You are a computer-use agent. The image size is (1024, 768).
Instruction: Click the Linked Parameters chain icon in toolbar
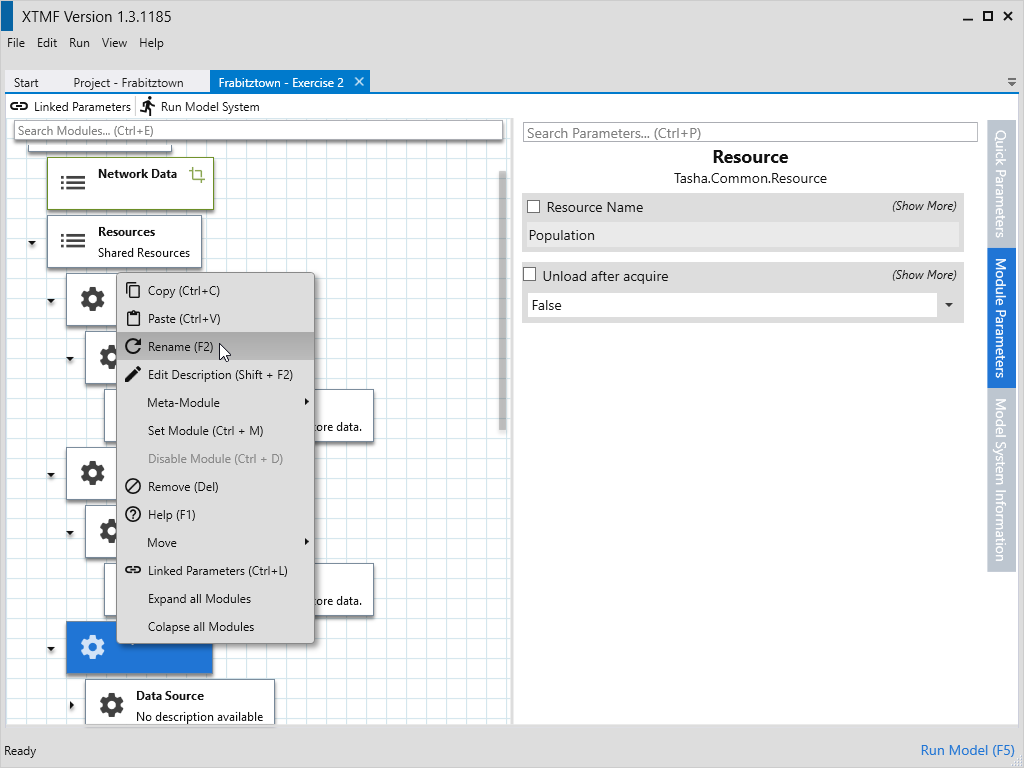click(x=19, y=107)
